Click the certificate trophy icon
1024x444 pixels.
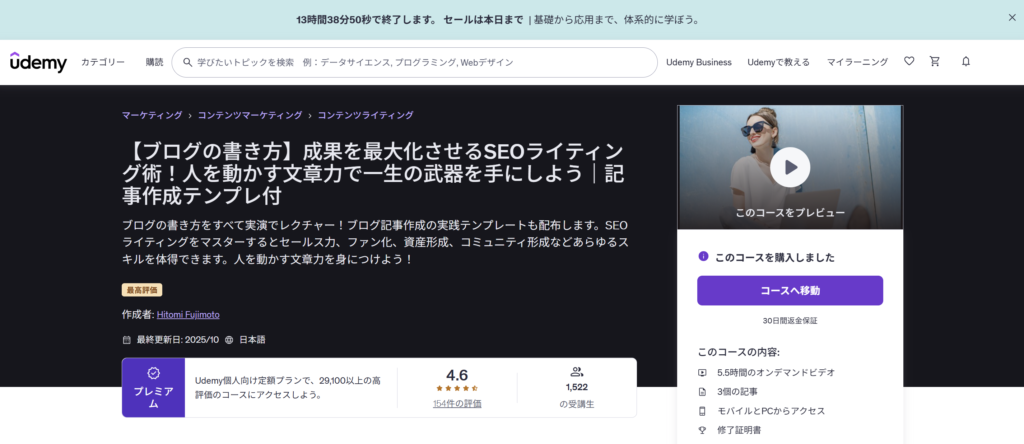pos(703,430)
